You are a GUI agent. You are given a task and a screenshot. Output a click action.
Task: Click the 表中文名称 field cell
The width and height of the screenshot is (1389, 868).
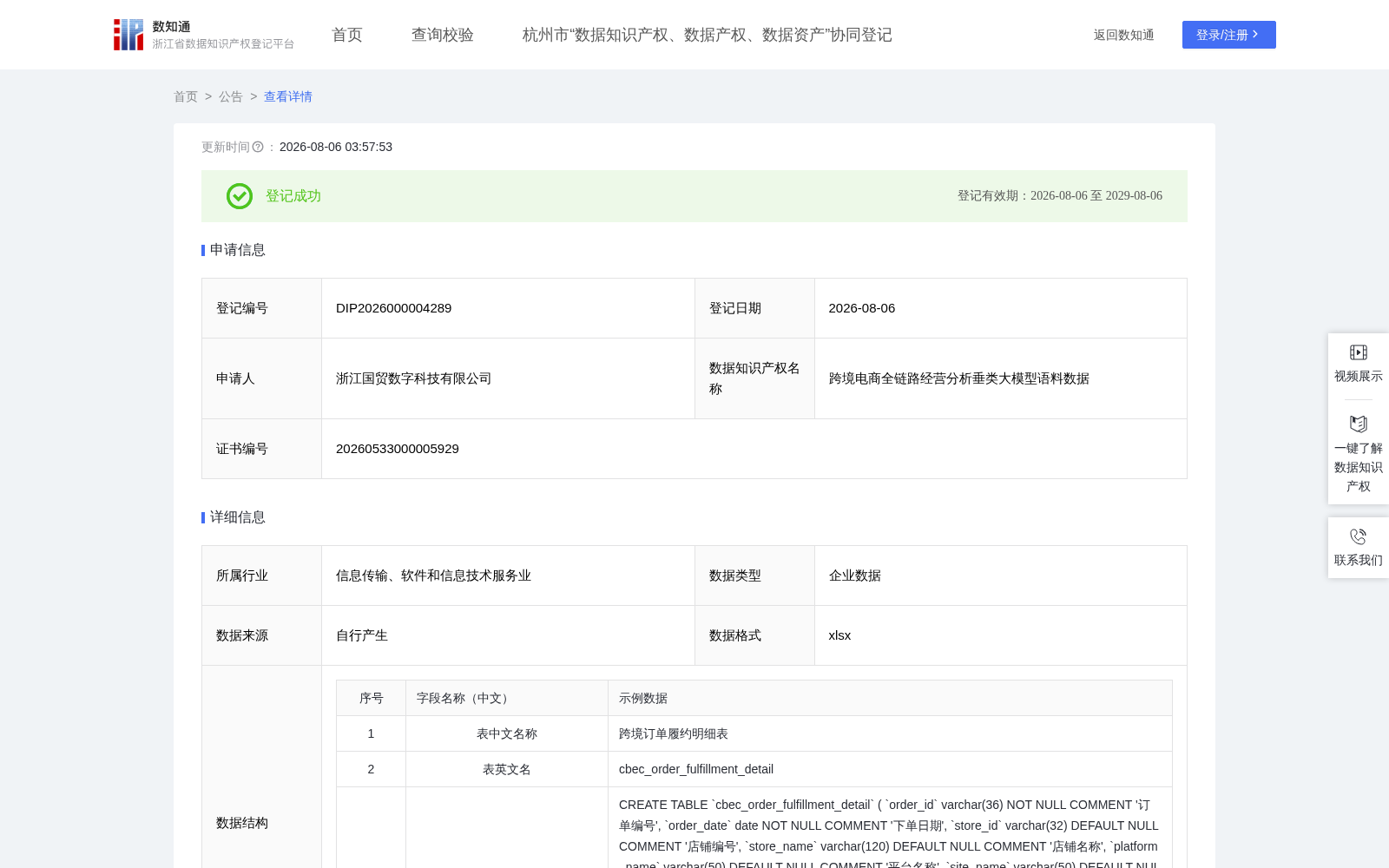pyautogui.click(x=507, y=733)
